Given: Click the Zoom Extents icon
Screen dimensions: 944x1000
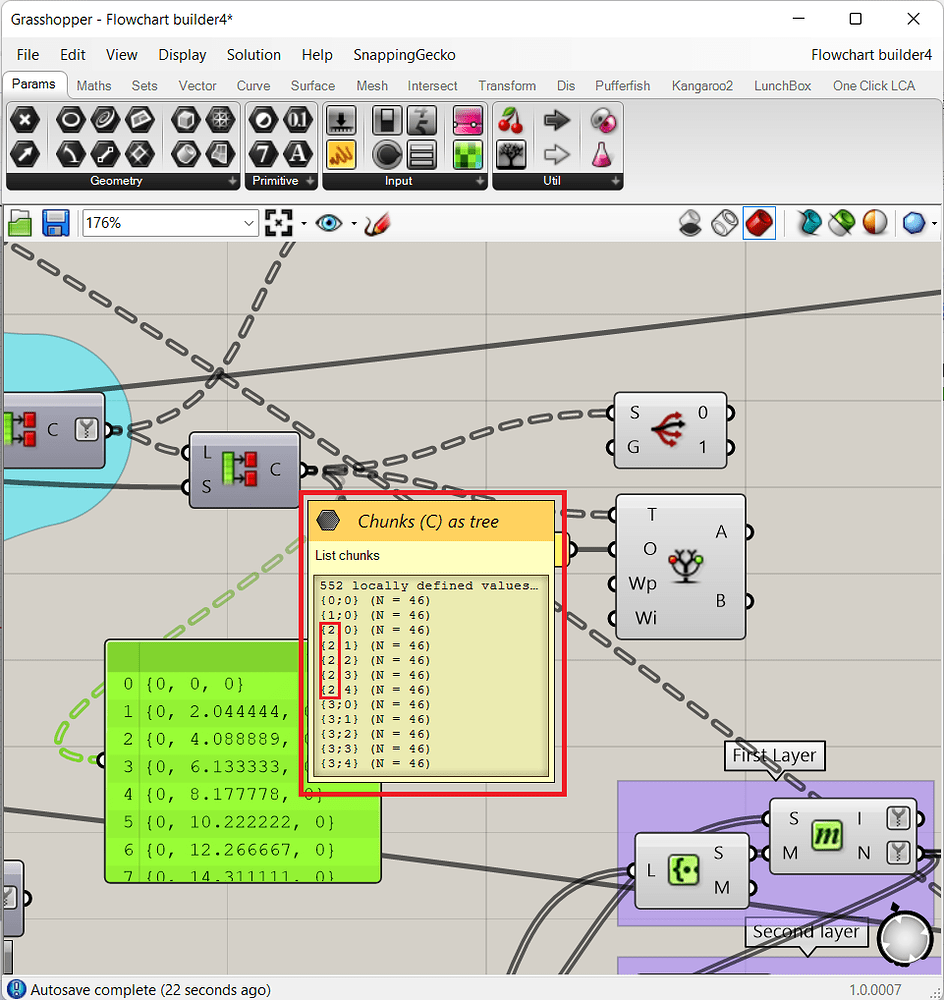Looking at the screenshot, I should point(278,223).
